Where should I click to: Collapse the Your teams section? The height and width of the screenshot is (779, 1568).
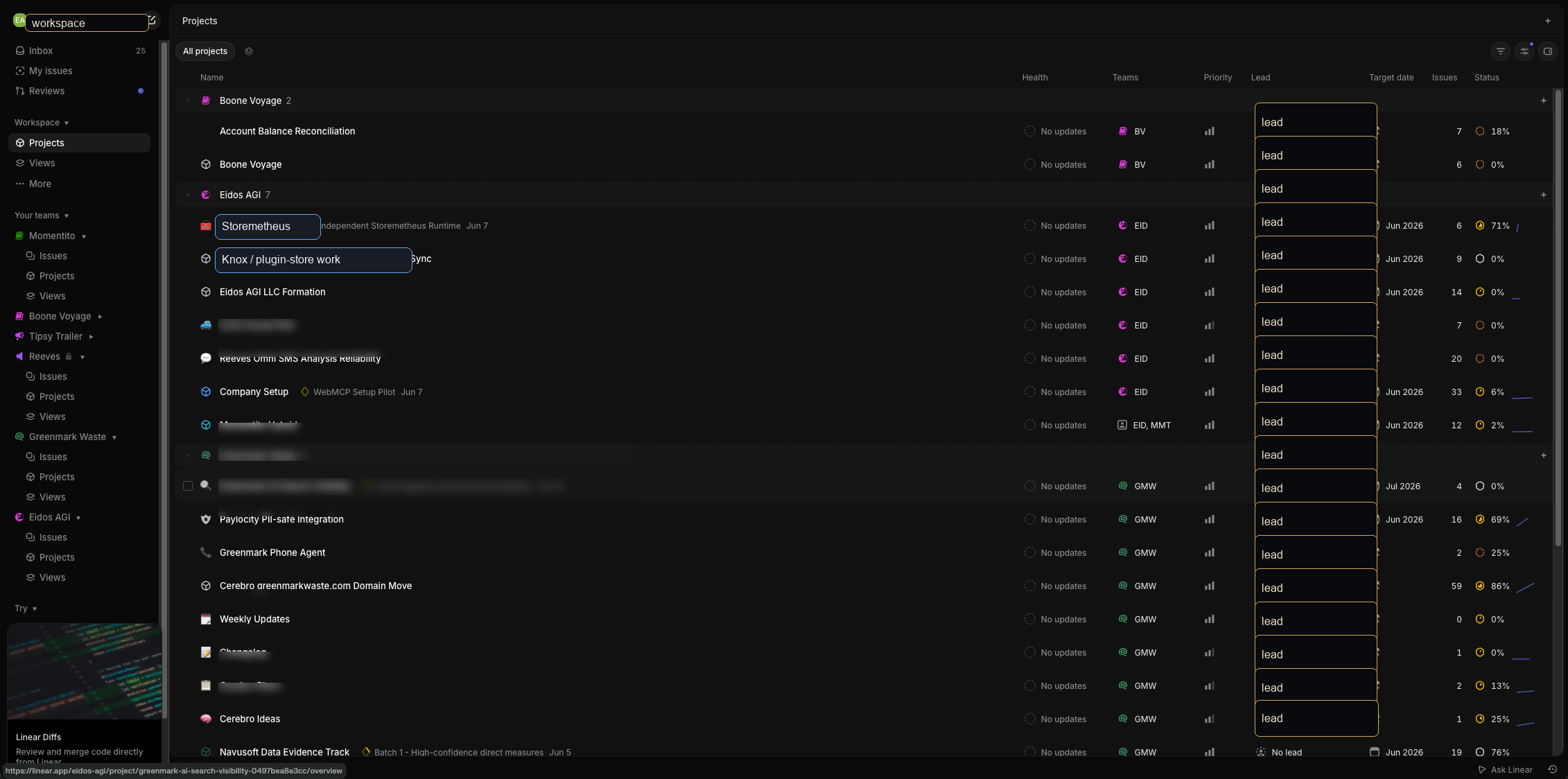[x=42, y=216]
